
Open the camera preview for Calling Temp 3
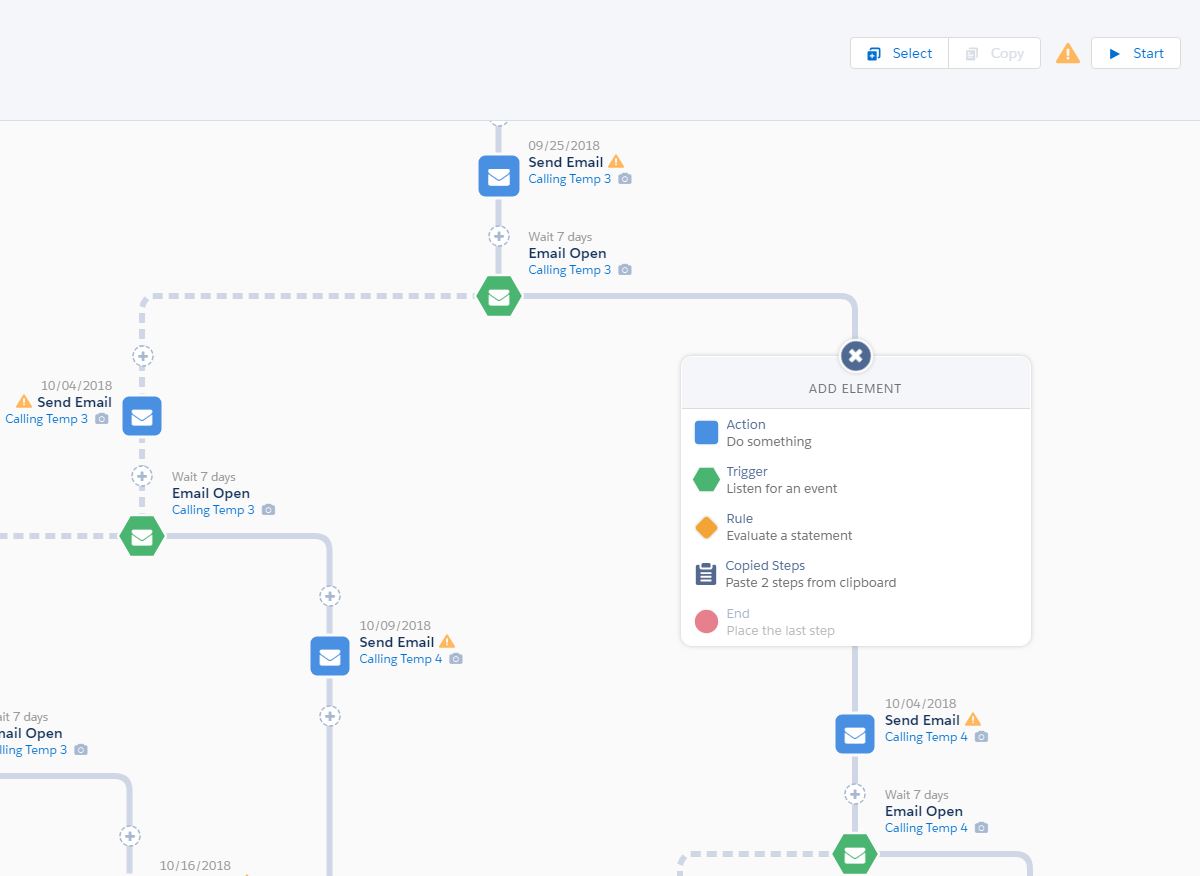[626, 178]
